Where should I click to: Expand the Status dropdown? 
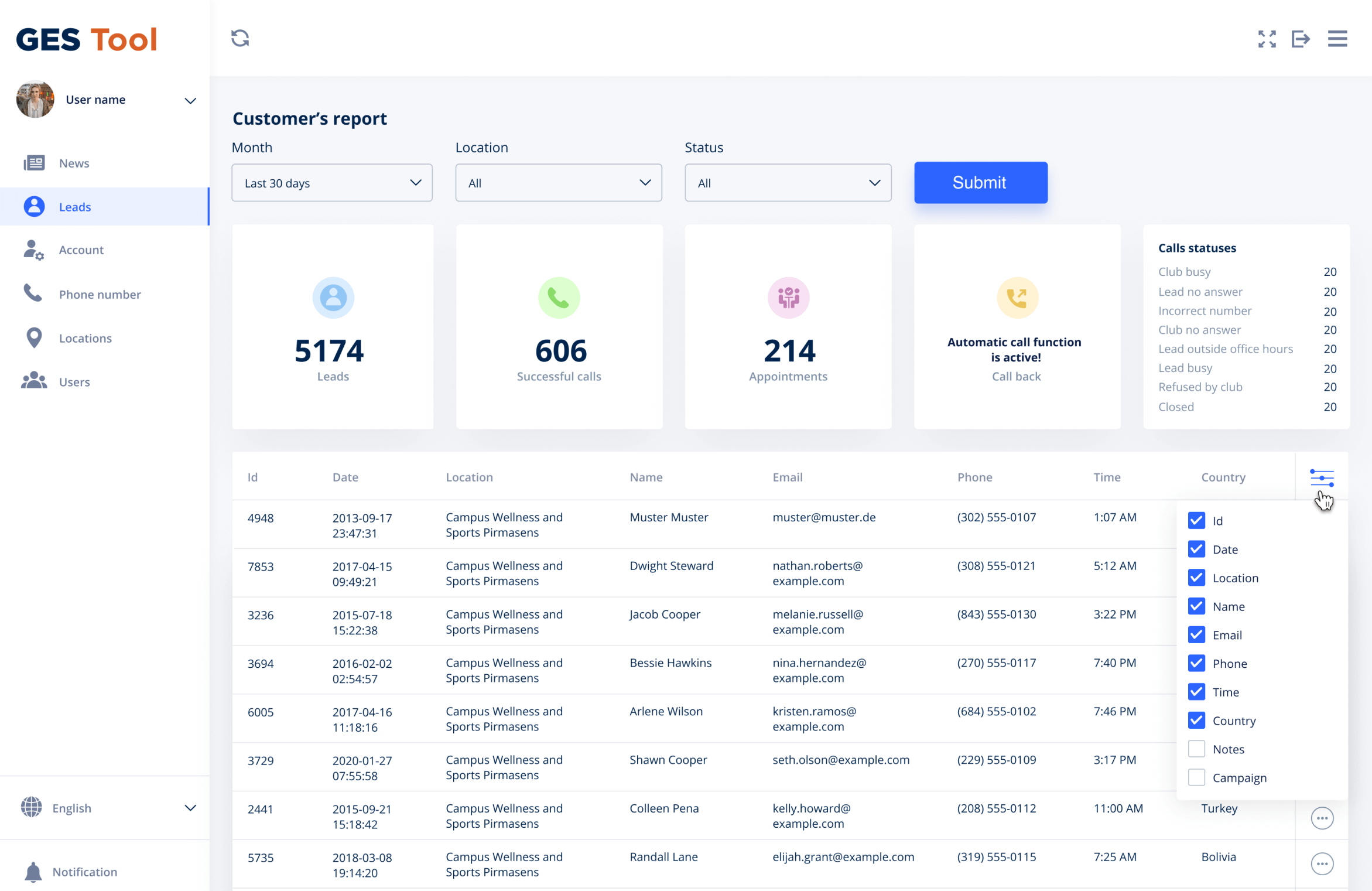(788, 182)
